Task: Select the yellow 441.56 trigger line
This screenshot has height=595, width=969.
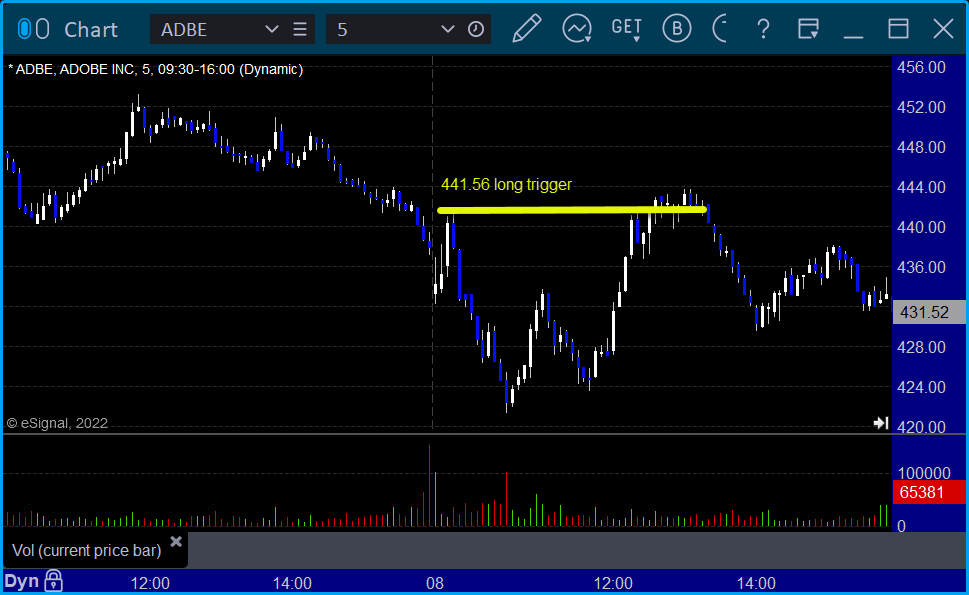Action: (x=572, y=211)
